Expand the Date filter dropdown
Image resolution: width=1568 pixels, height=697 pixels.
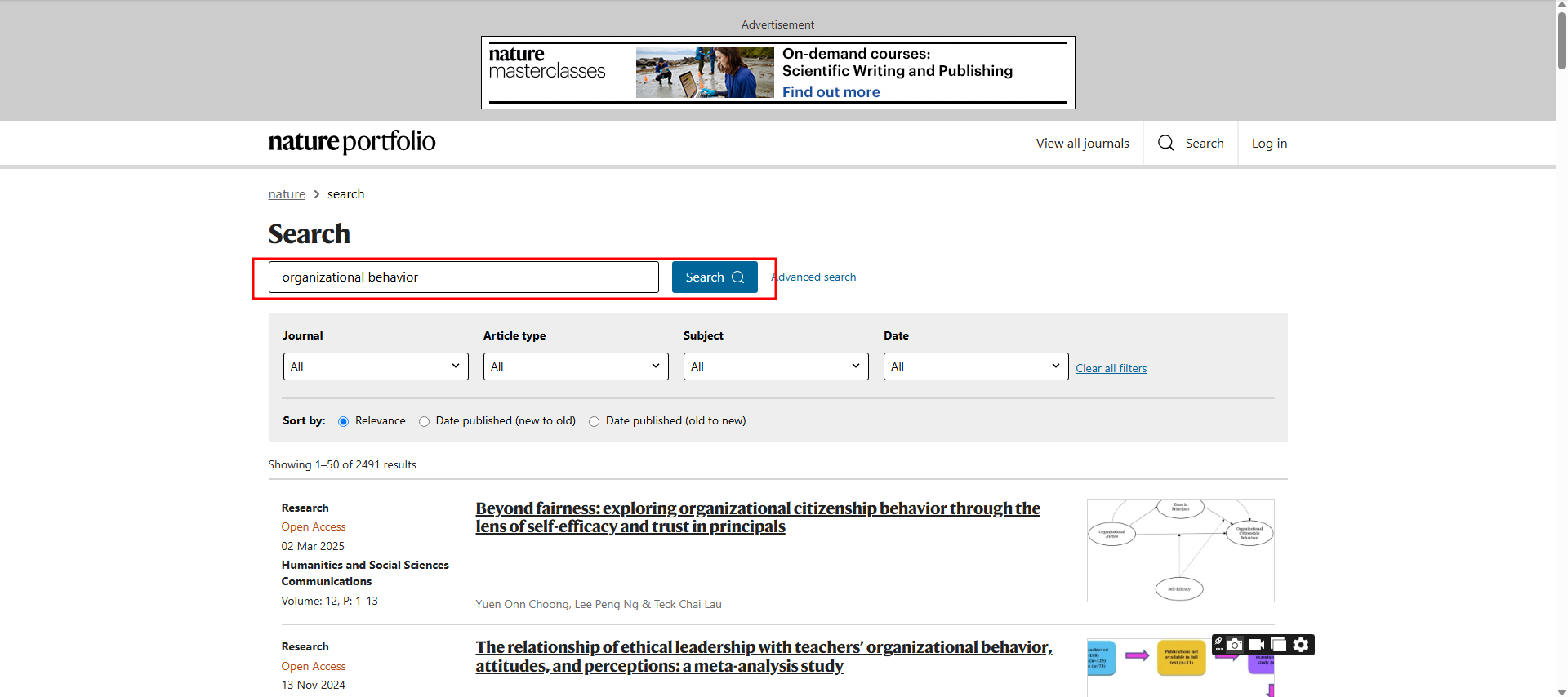976,366
